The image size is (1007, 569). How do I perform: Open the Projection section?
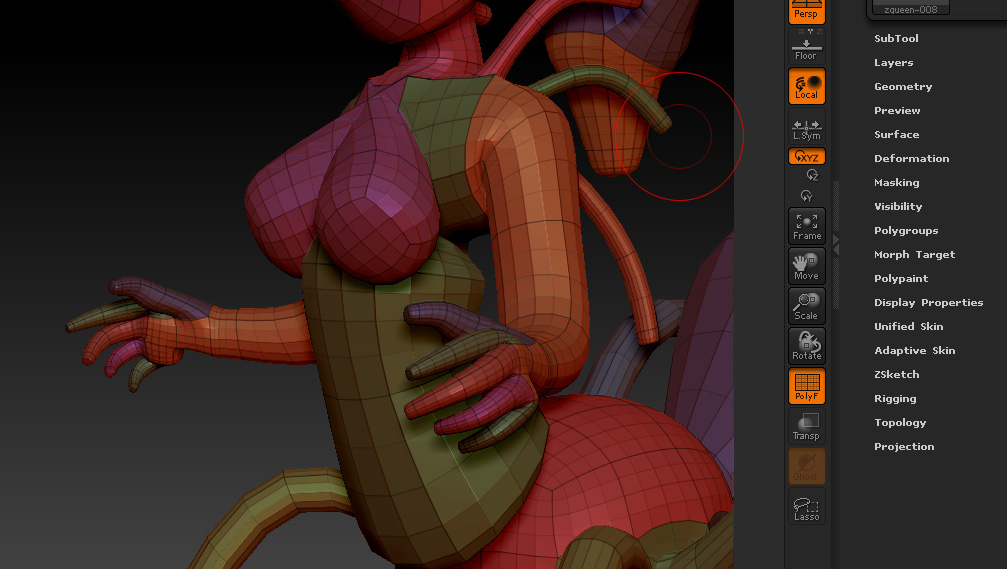pos(904,447)
